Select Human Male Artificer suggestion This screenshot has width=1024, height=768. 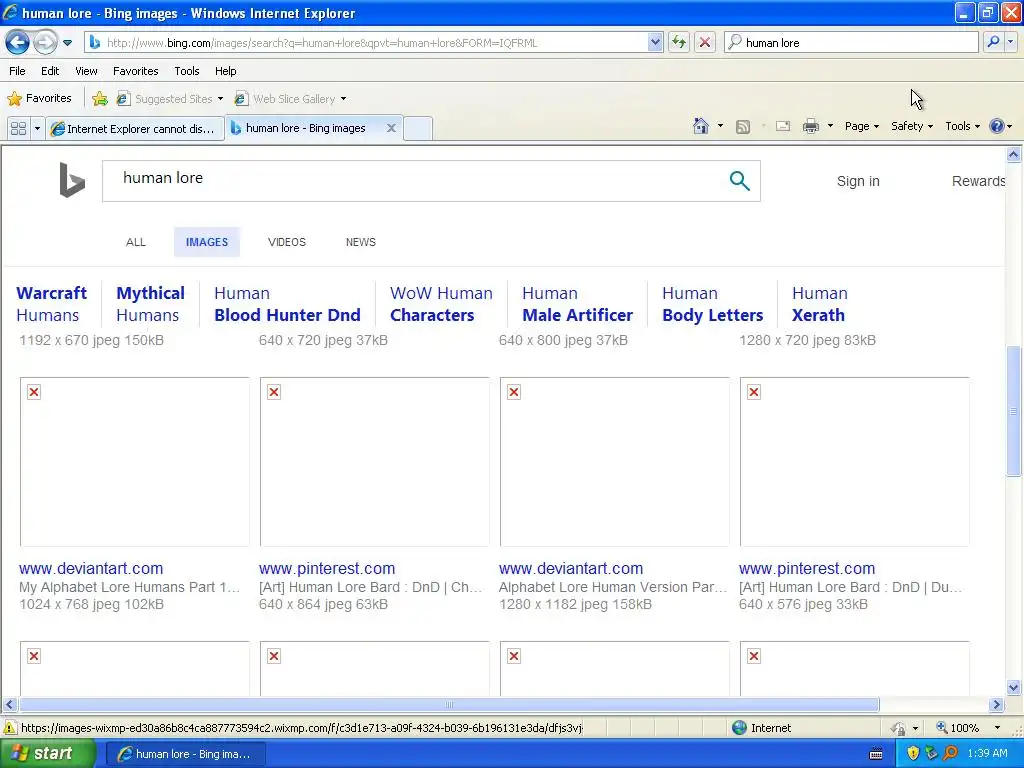tap(577, 304)
